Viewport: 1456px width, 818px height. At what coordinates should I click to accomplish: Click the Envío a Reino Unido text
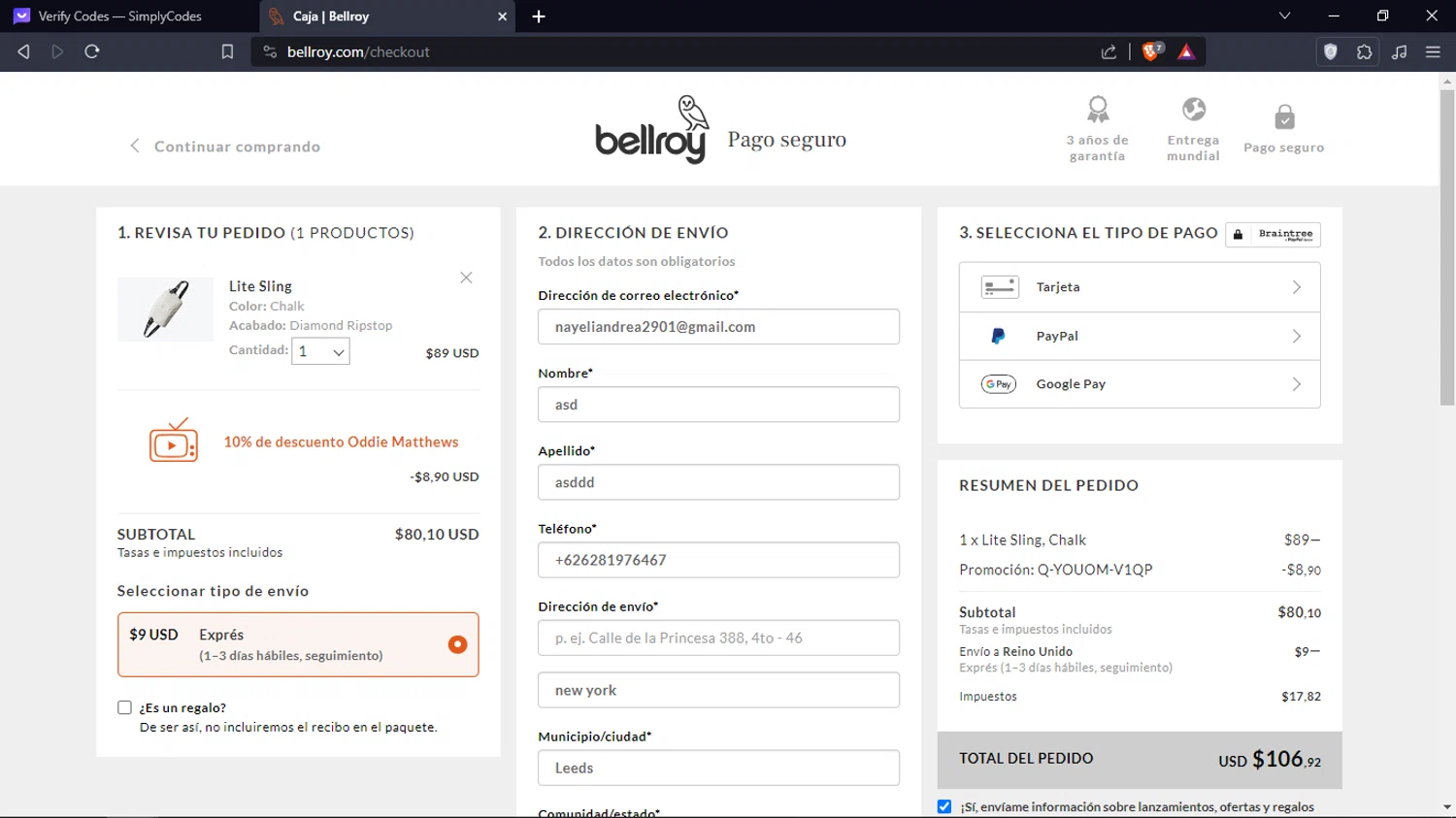(1016, 652)
